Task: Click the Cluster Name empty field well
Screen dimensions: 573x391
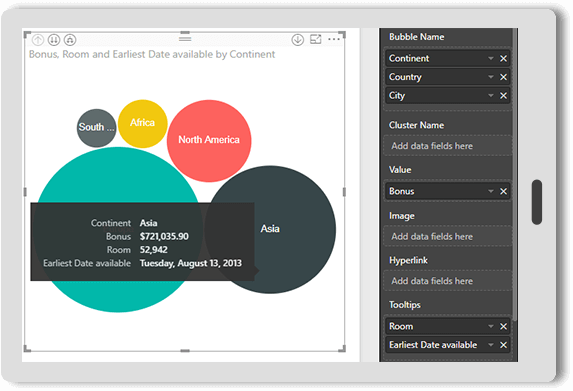Action: pyautogui.click(x=447, y=146)
